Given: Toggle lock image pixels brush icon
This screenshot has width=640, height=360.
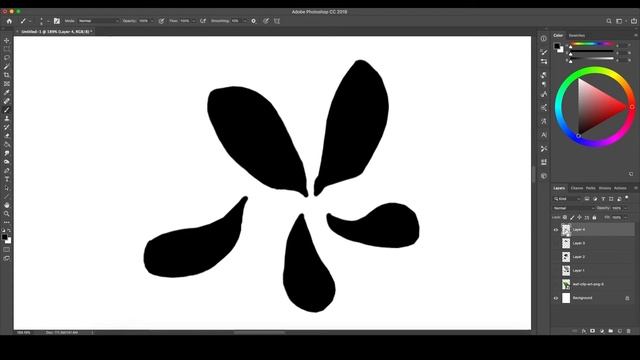Looking at the screenshot, I should click(x=572, y=218).
